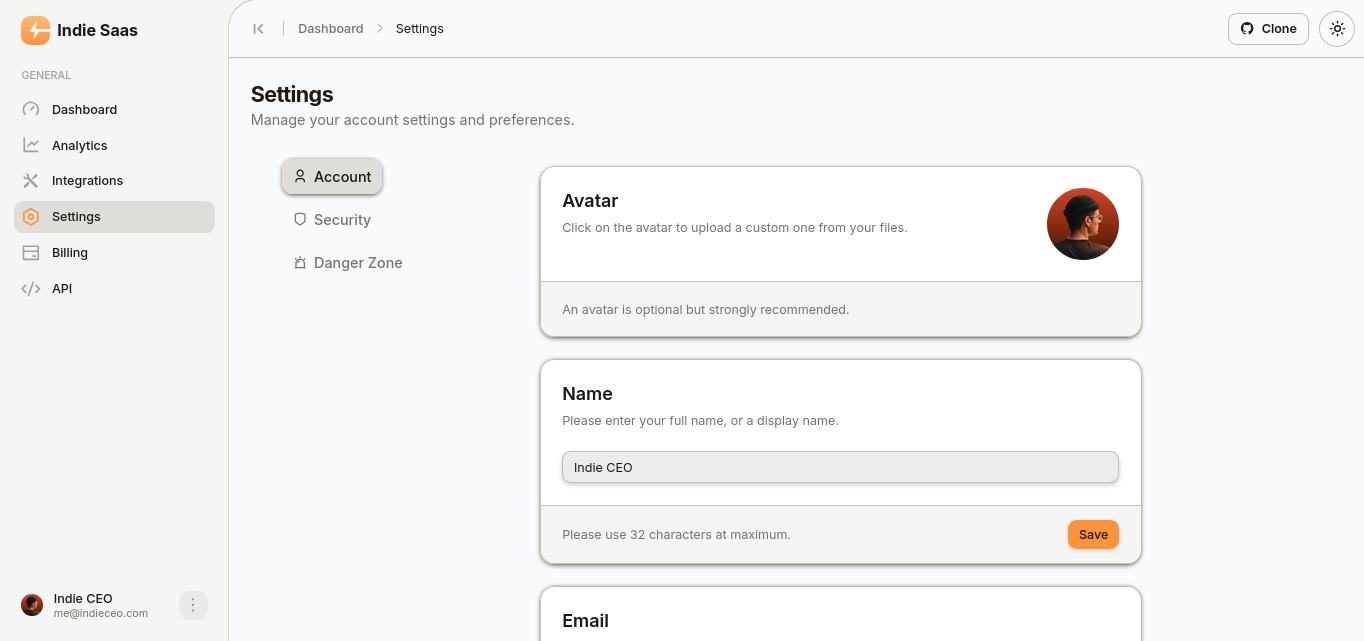The width and height of the screenshot is (1364, 641).
Task: Click the Indie Saas brand name
Action: (98, 30)
